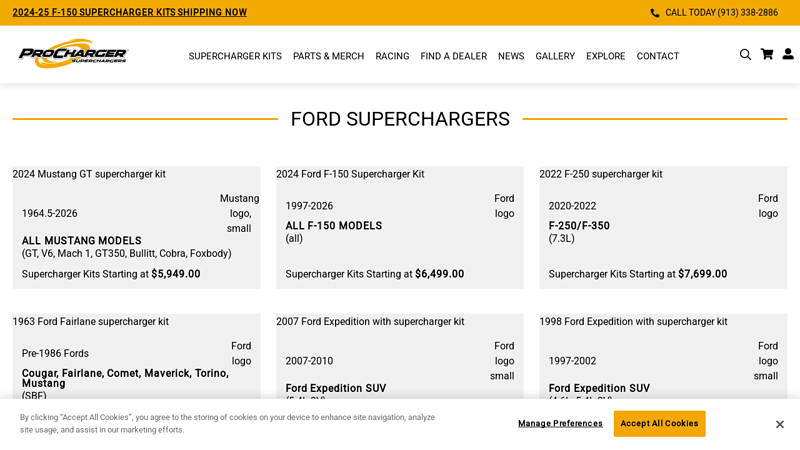
Task: Click Ford logo in F-150 card
Action: [504, 206]
